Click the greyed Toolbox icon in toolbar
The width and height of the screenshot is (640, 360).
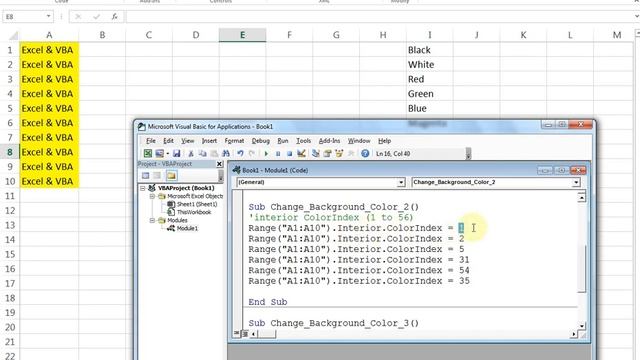(x=351, y=153)
